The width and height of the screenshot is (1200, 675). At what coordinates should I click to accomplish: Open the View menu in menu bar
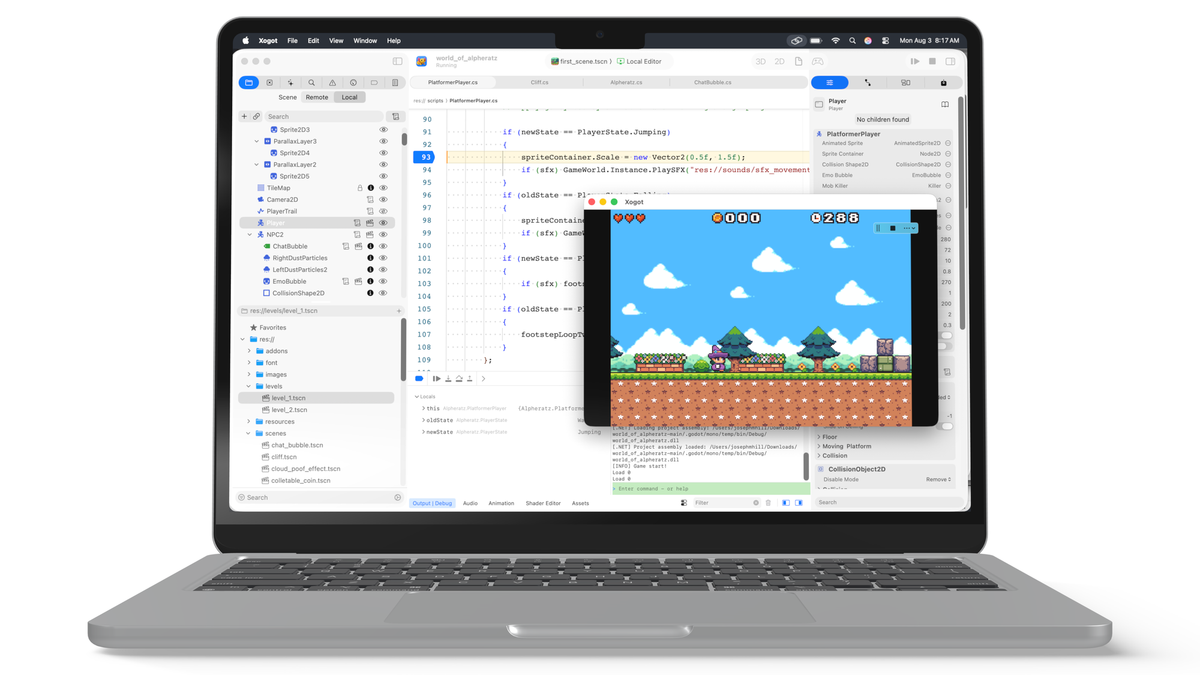(x=336, y=41)
